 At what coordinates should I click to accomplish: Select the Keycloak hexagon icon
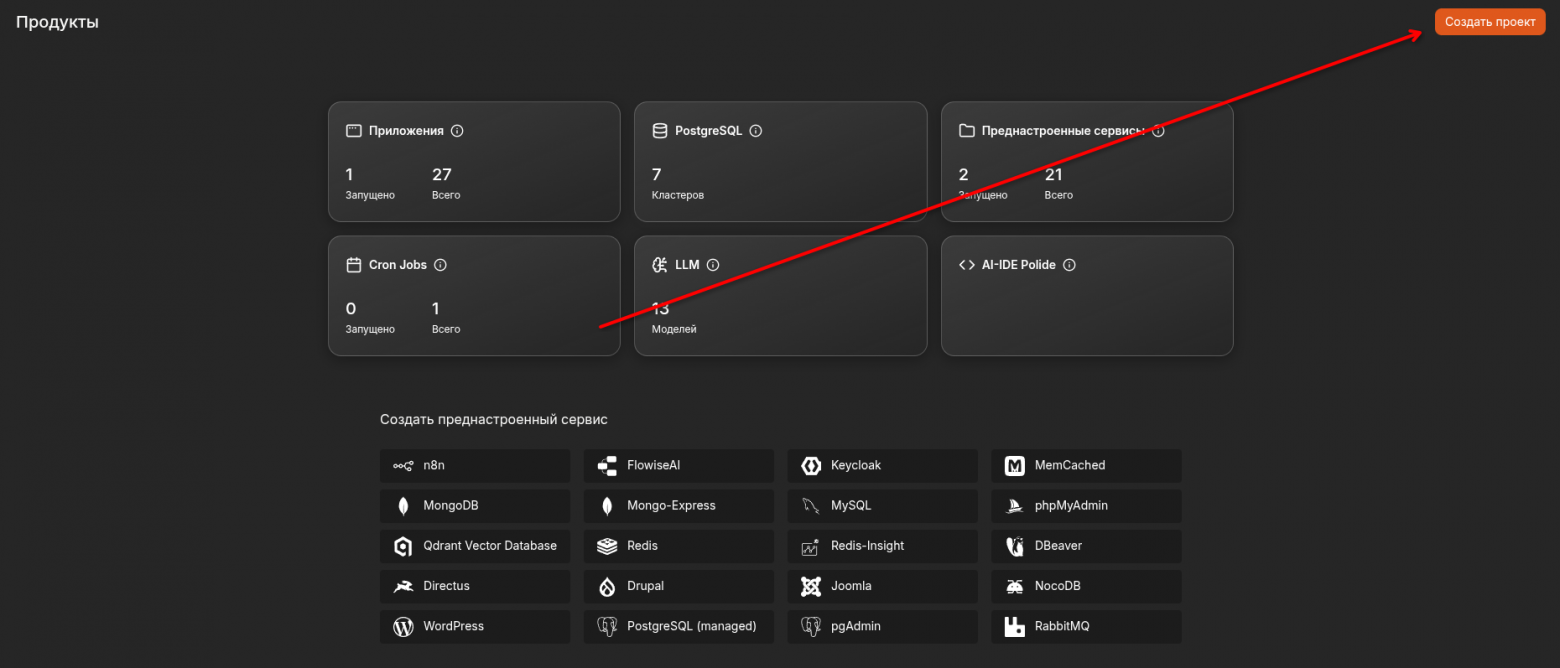tap(811, 466)
